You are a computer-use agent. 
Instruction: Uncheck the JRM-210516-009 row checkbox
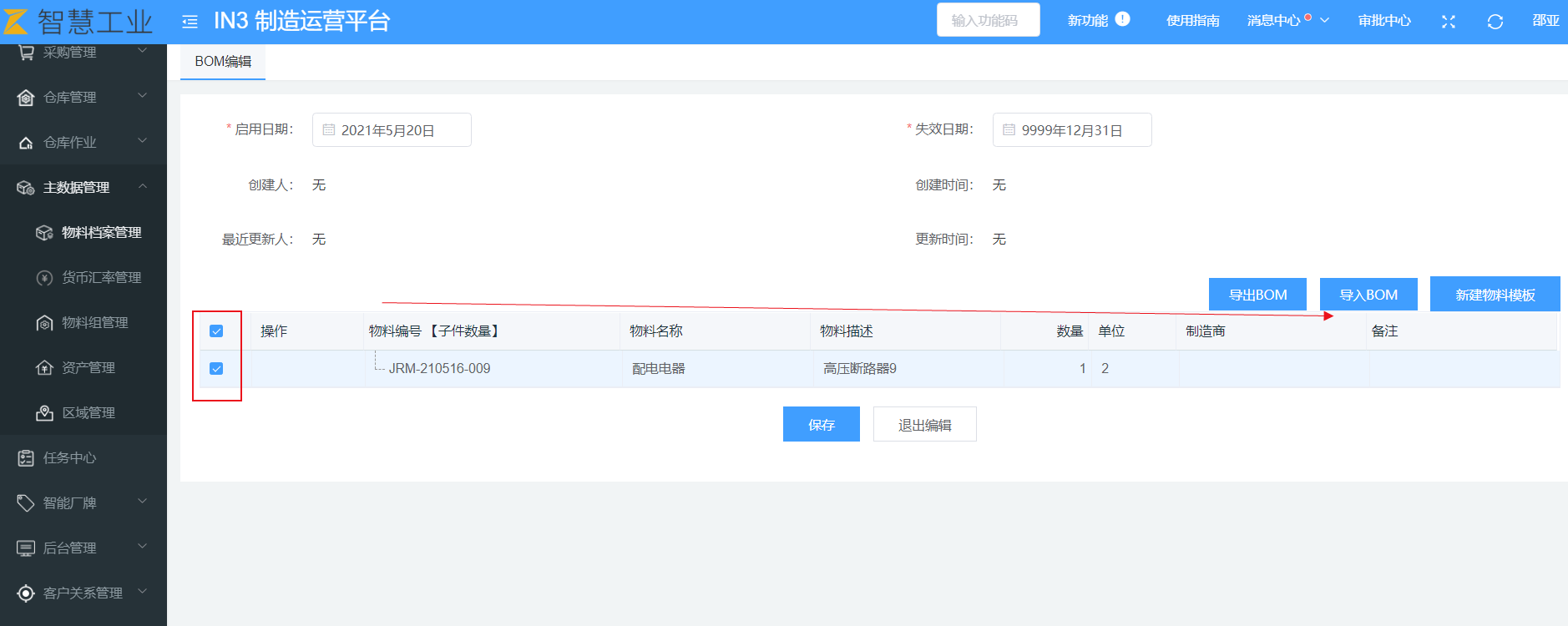216,369
